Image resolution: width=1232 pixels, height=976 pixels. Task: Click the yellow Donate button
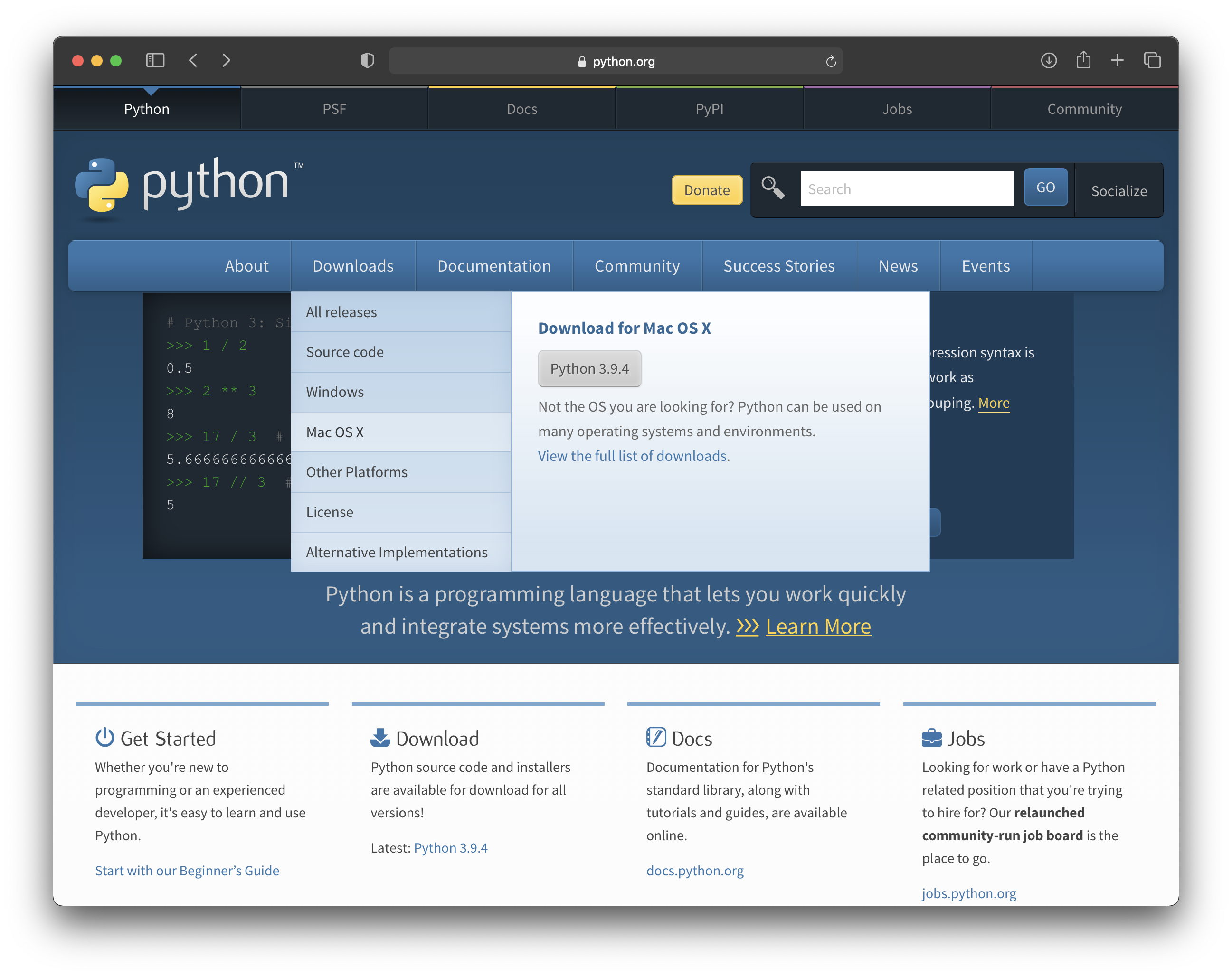pyautogui.click(x=707, y=189)
